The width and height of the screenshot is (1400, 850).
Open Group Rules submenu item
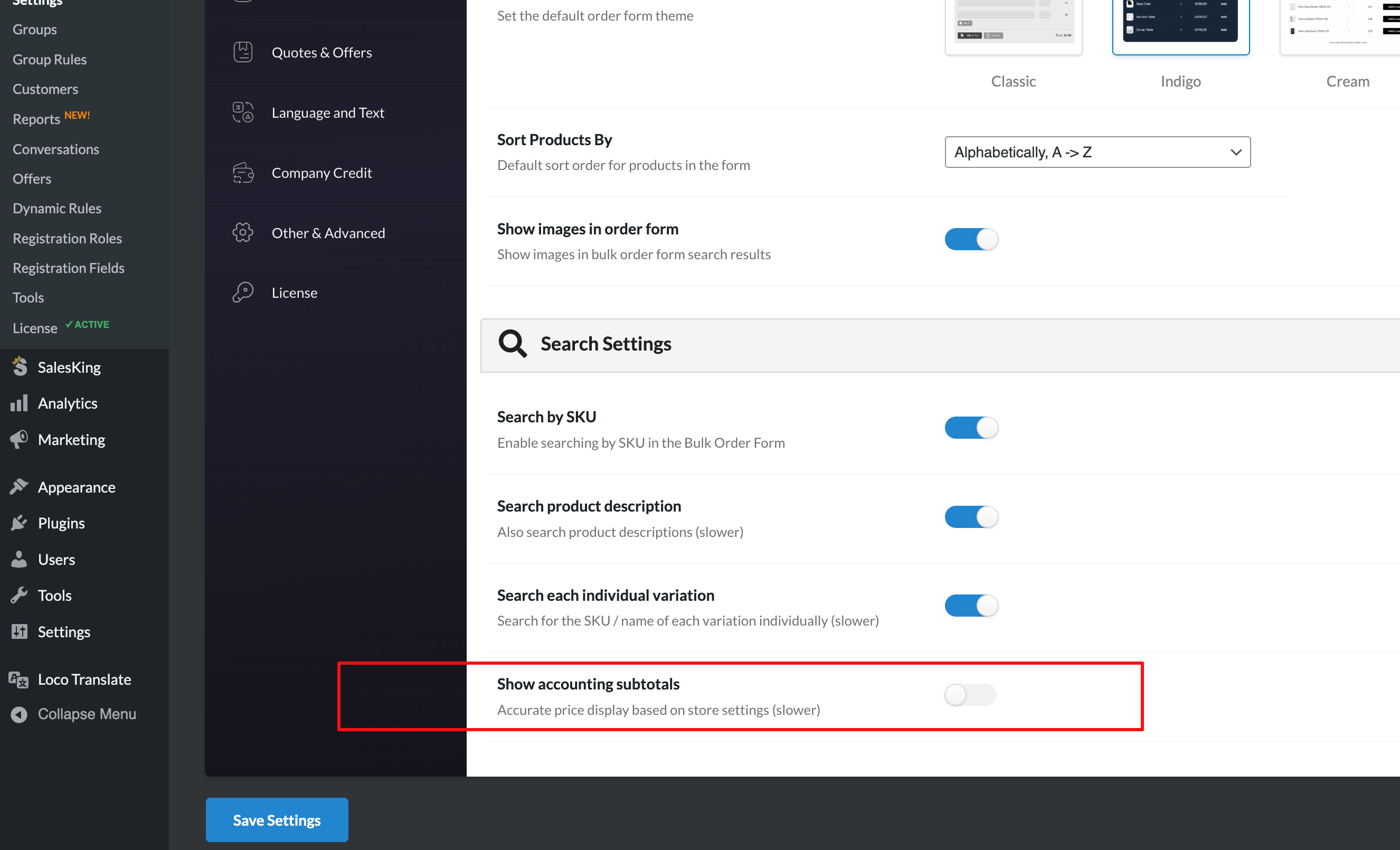coord(50,59)
